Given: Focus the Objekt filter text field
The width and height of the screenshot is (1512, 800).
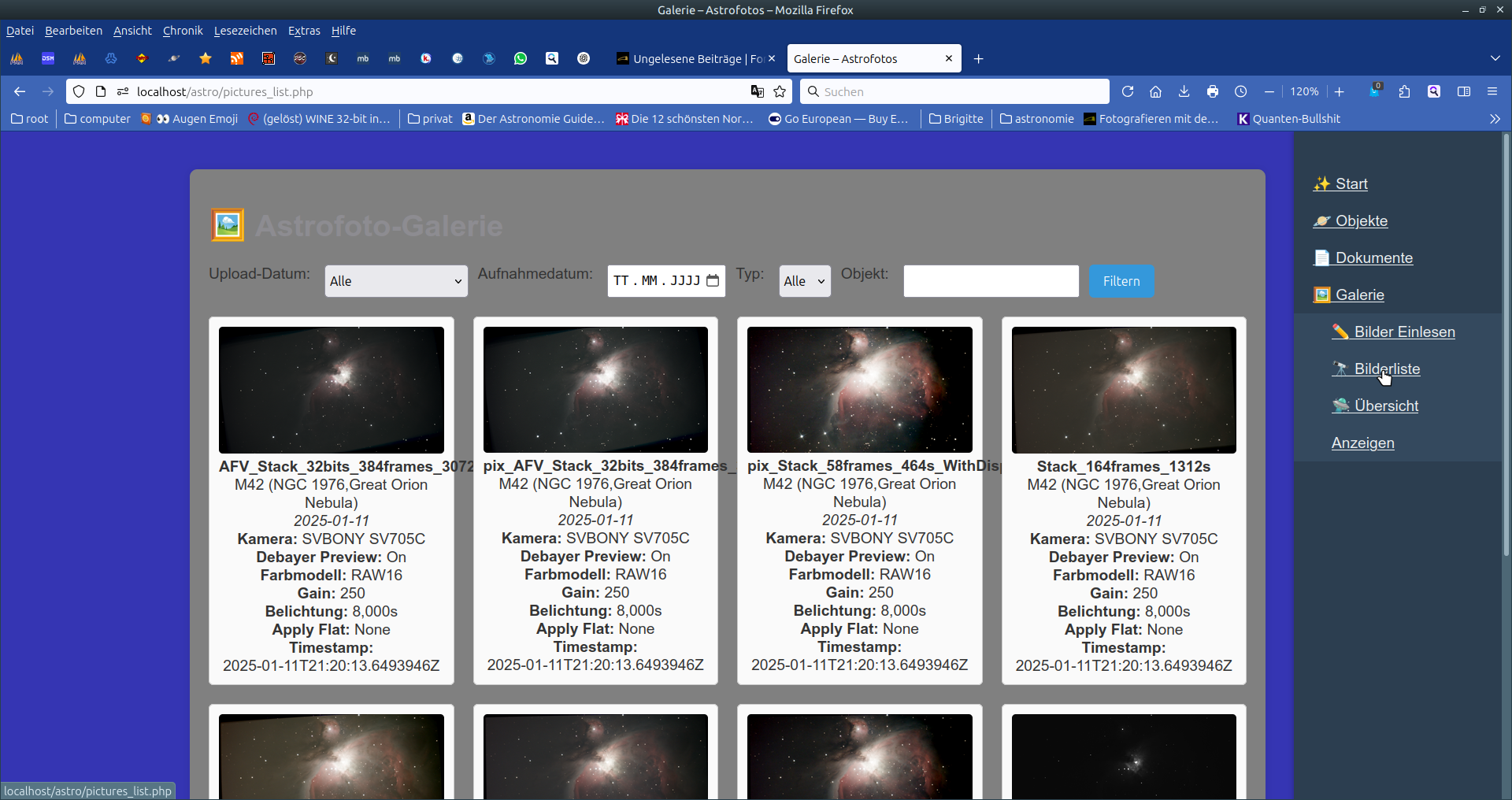Looking at the screenshot, I should coord(991,281).
